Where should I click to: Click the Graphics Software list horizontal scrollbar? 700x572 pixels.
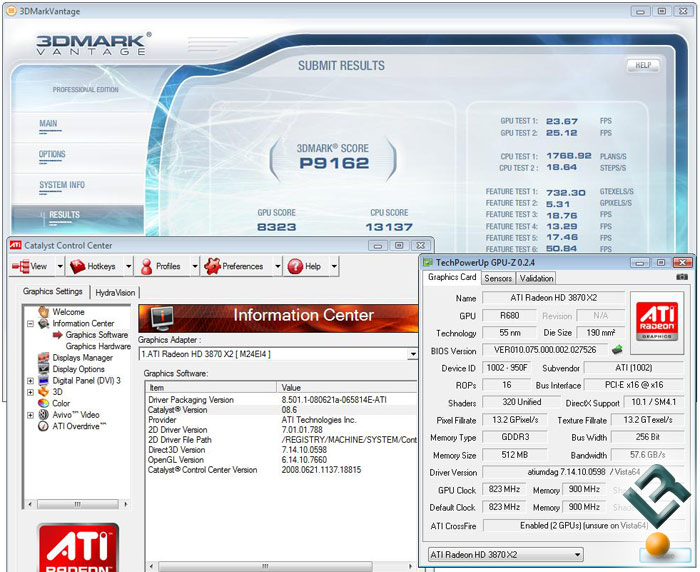[283, 566]
